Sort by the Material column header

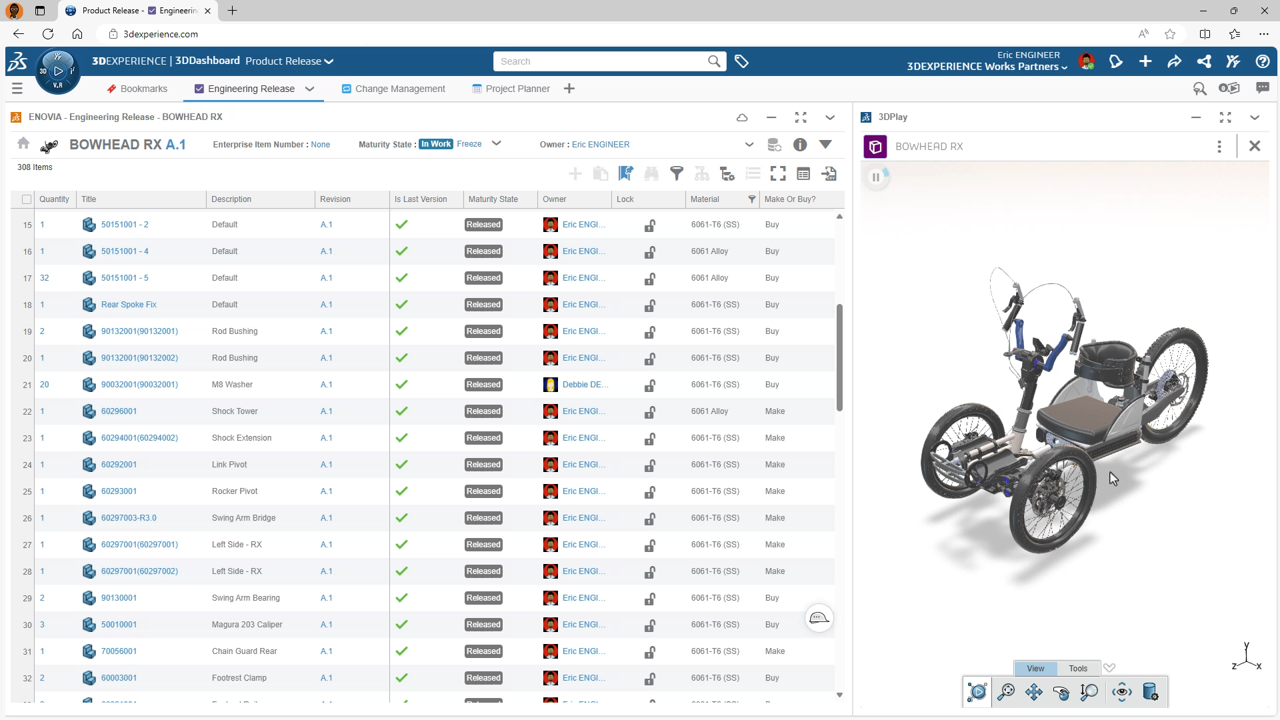pyautogui.click(x=705, y=199)
